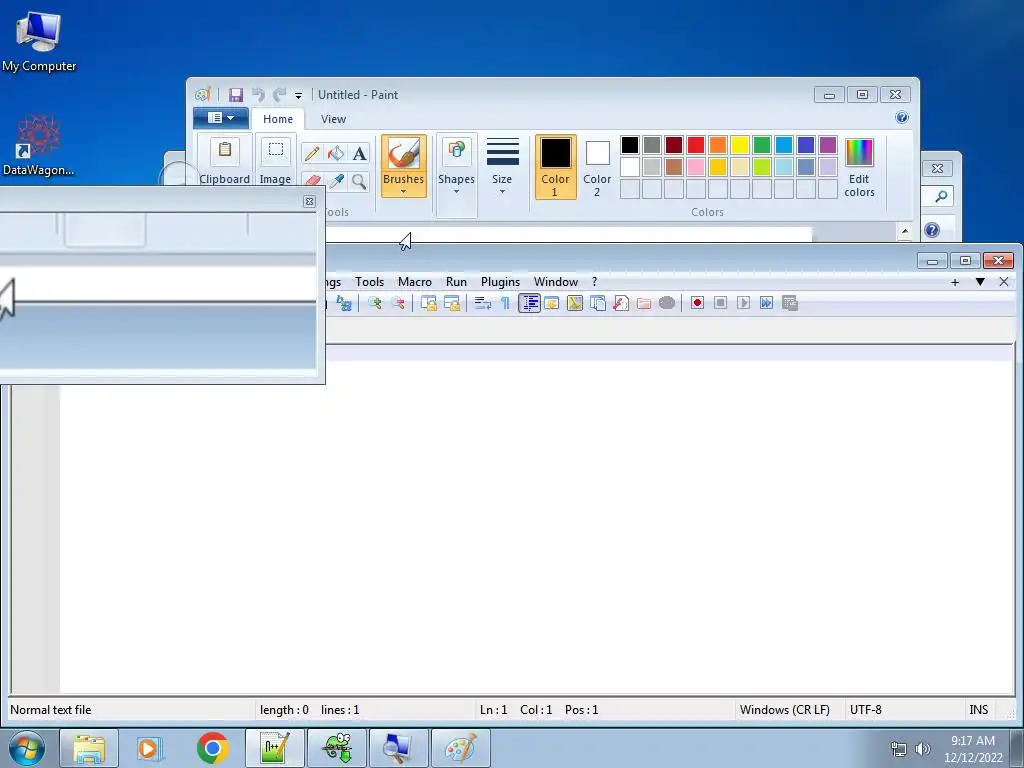Screen dimensions: 1024x768
Task: Click the Paint scrollbar up arrow
Action: (904, 231)
